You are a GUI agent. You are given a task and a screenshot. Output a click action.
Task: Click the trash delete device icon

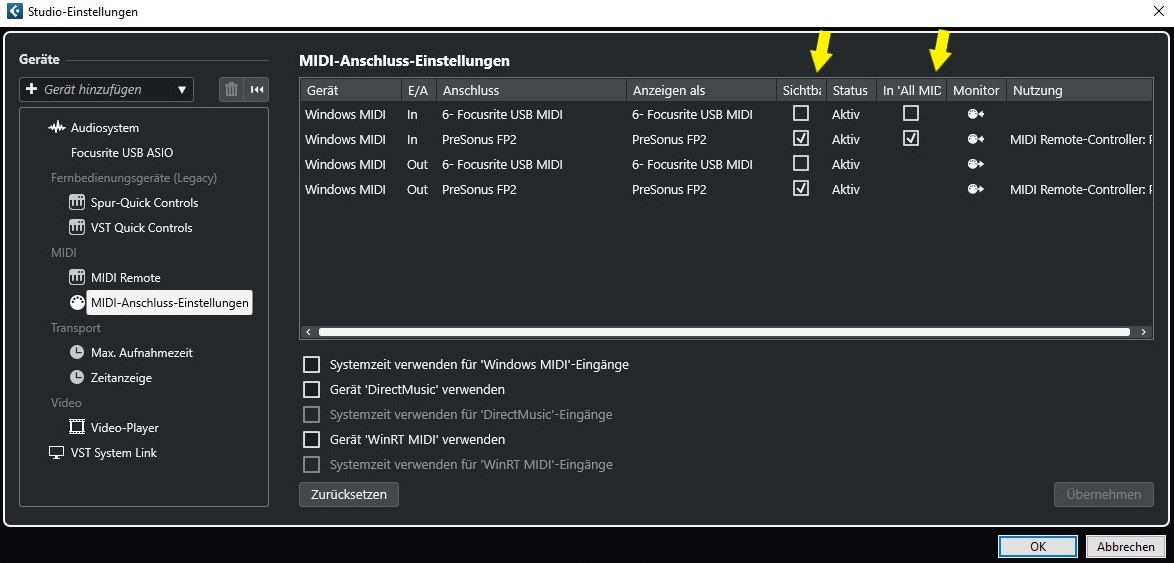tap(232, 90)
